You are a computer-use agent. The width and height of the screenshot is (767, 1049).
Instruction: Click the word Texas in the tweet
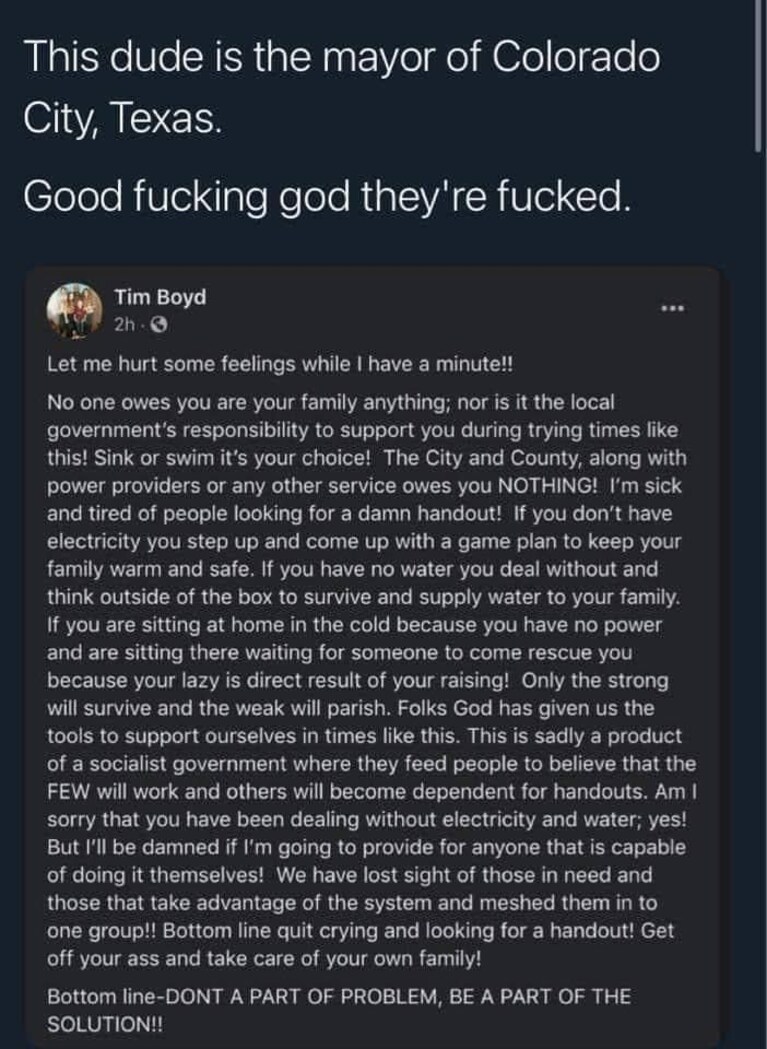click(163, 118)
